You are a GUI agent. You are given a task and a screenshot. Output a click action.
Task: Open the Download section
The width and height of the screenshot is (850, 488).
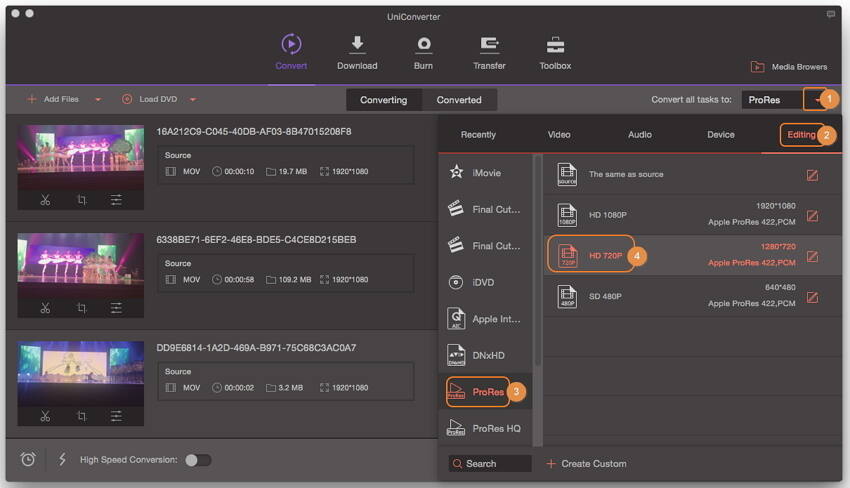[x=357, y=53]
